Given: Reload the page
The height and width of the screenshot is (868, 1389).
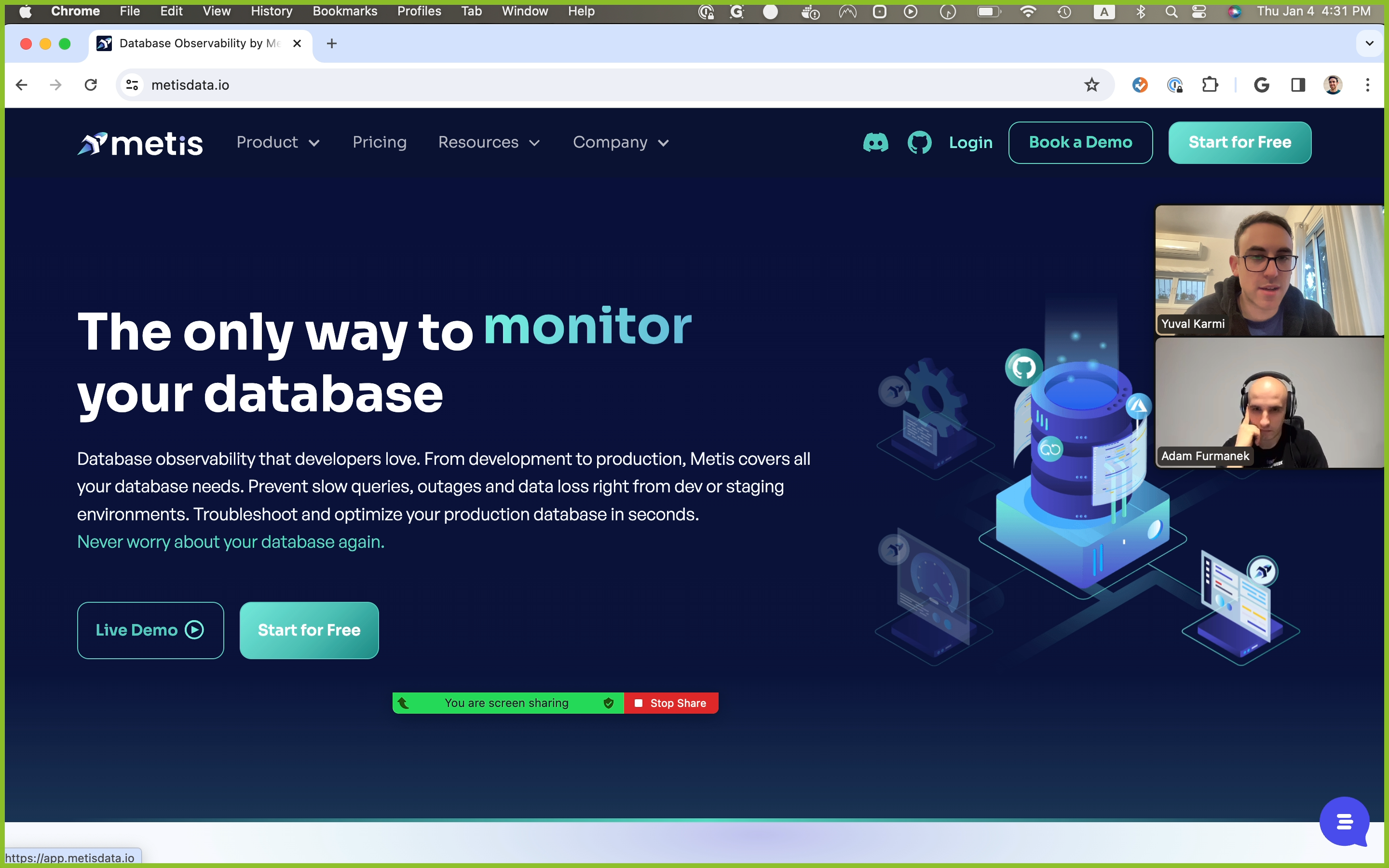Looking at the screenshot, I should pyautogui.click(x=91, y=85).
